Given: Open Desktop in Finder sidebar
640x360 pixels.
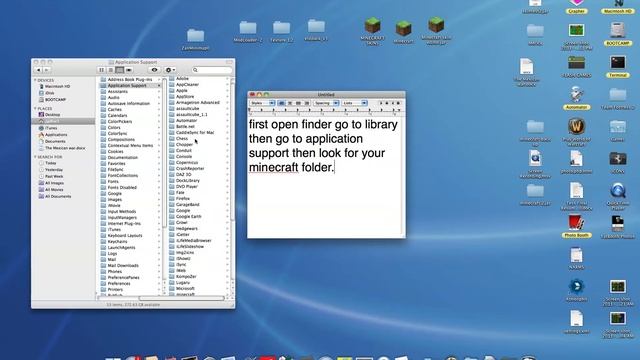Looking at the screenshot, I should [x=49, y=115].
